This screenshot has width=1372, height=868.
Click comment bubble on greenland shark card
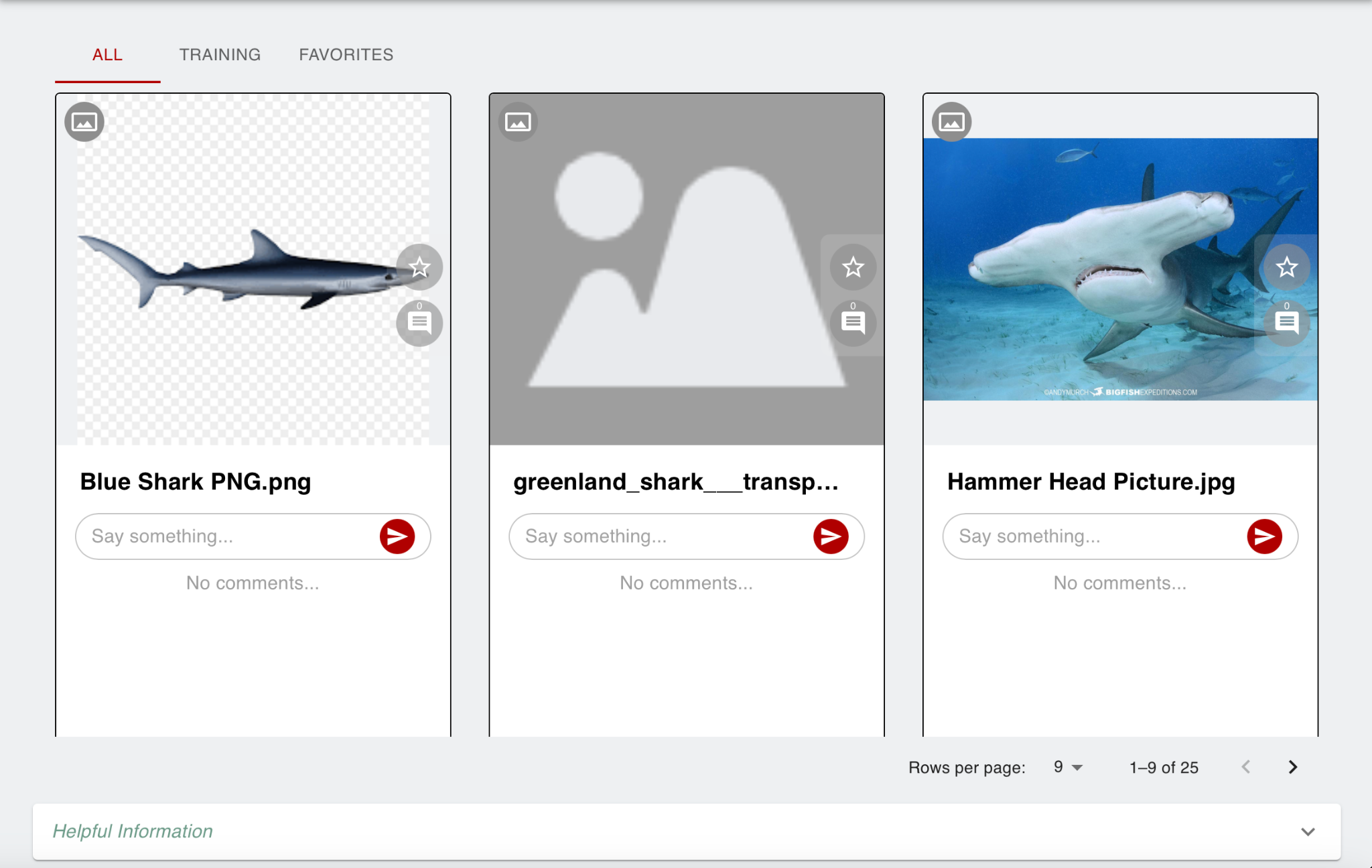(x=853, y=323)
